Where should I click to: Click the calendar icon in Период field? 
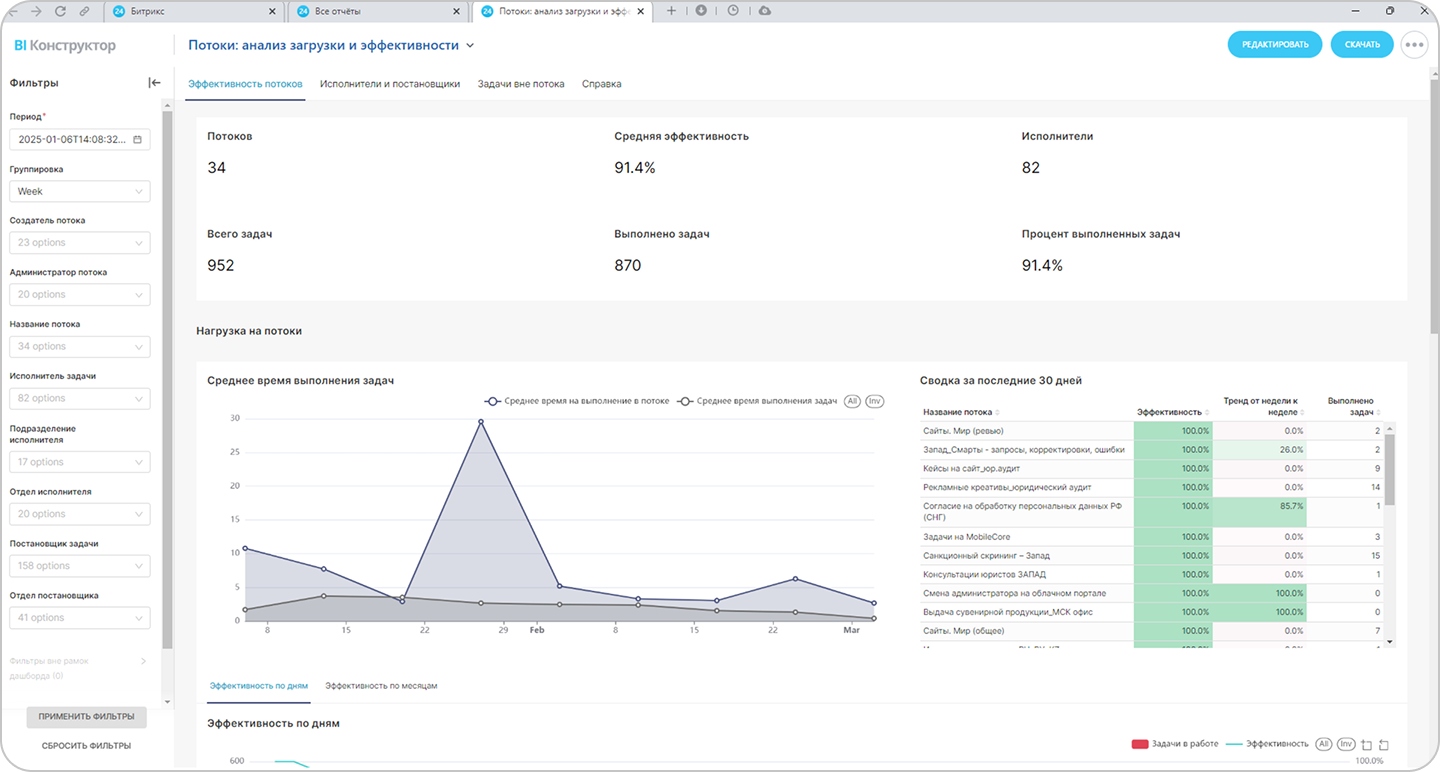point(137,140)
